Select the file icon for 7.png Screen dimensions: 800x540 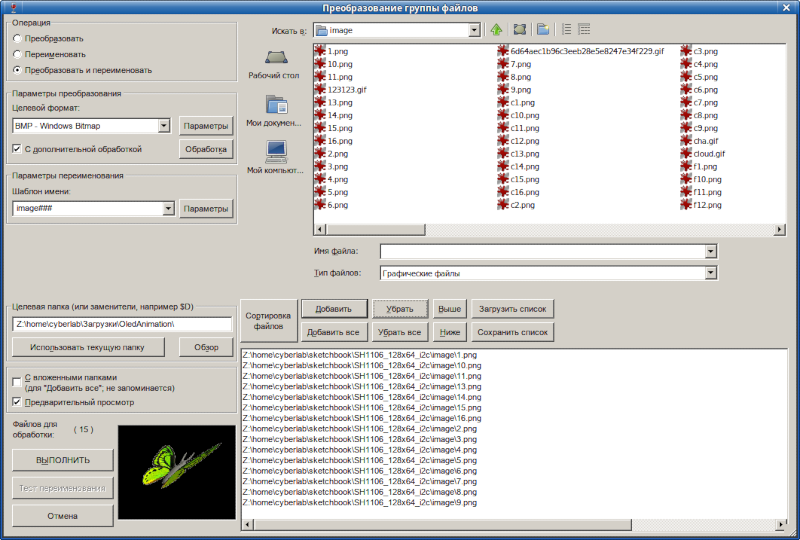click(503, 64)
